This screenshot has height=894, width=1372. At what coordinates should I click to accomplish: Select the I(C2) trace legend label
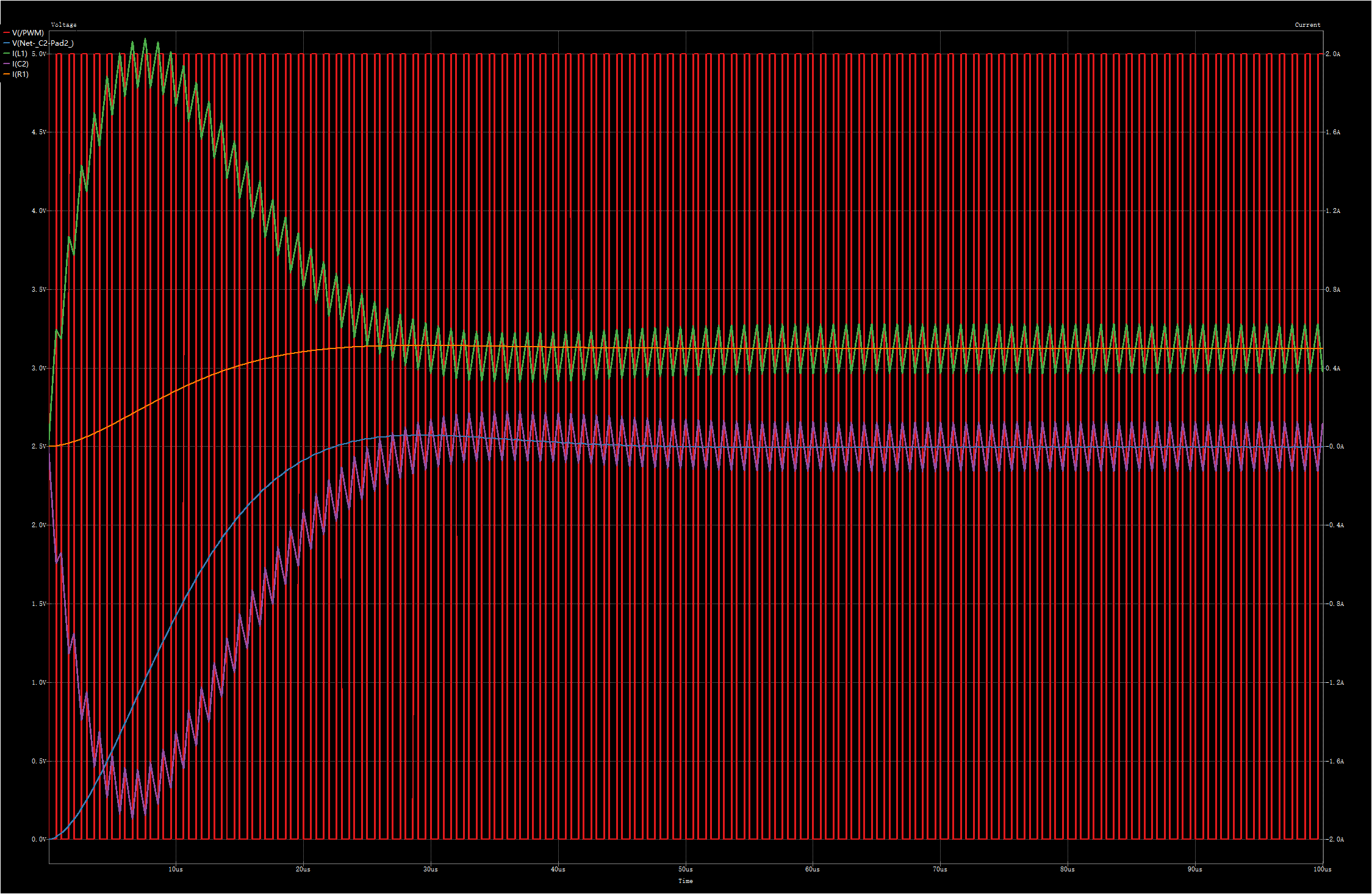21,64
